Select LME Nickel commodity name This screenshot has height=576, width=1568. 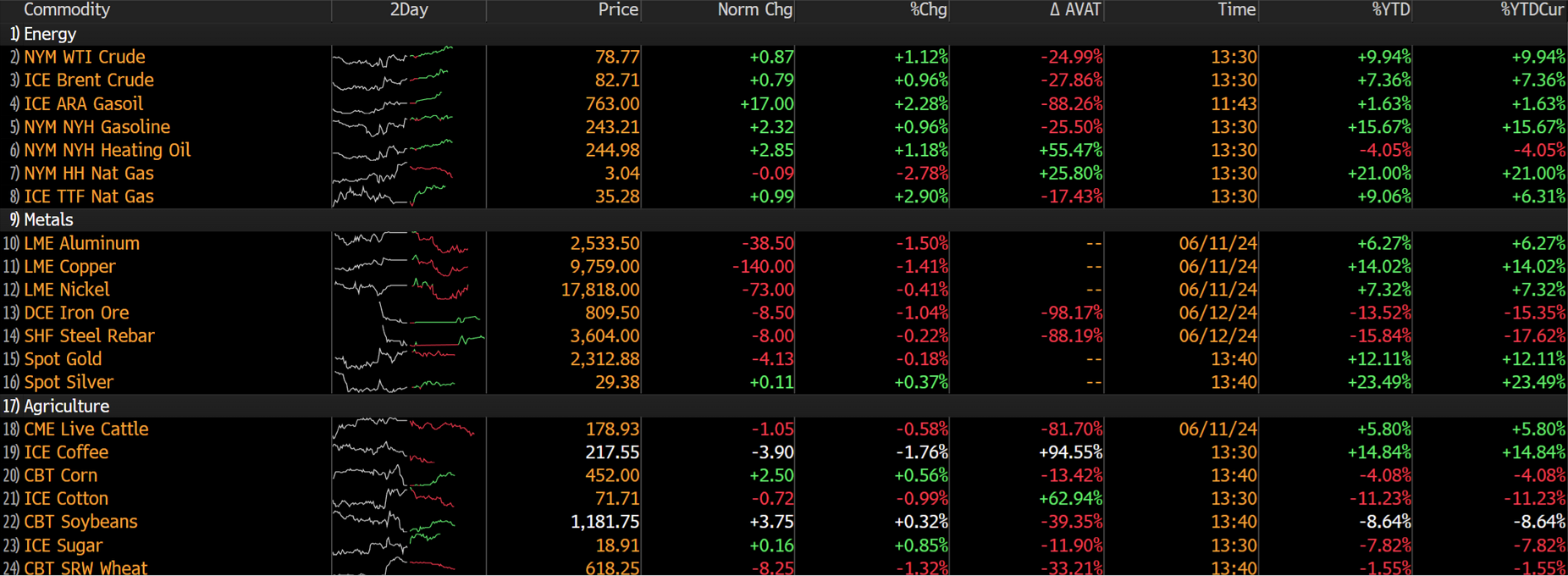pos(67,289)
